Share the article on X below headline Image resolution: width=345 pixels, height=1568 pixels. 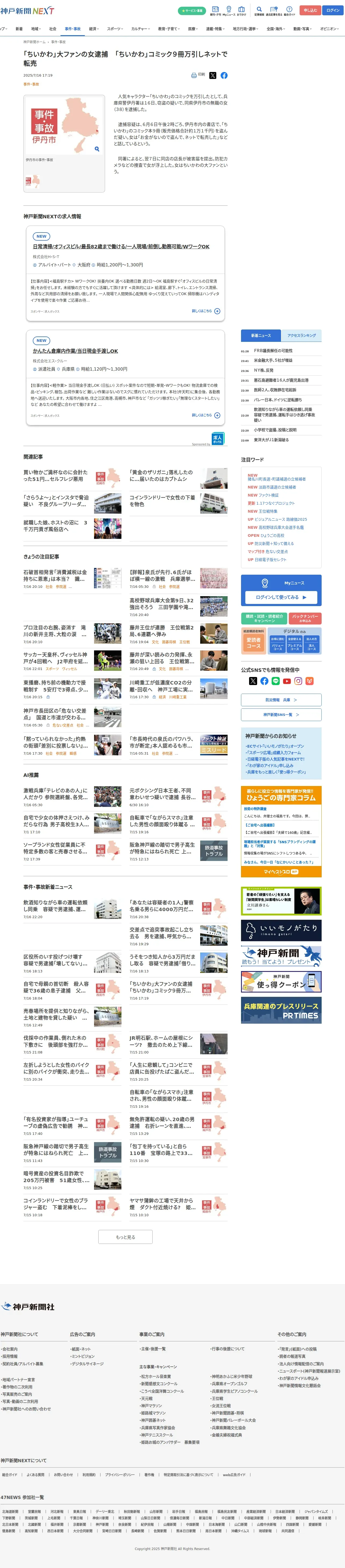tap(213, 75)
